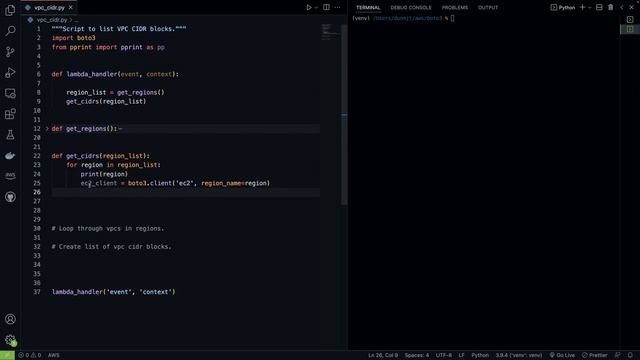Create a new terminal with plus icon
Viewport: 640px width, 360px height.
582,7
